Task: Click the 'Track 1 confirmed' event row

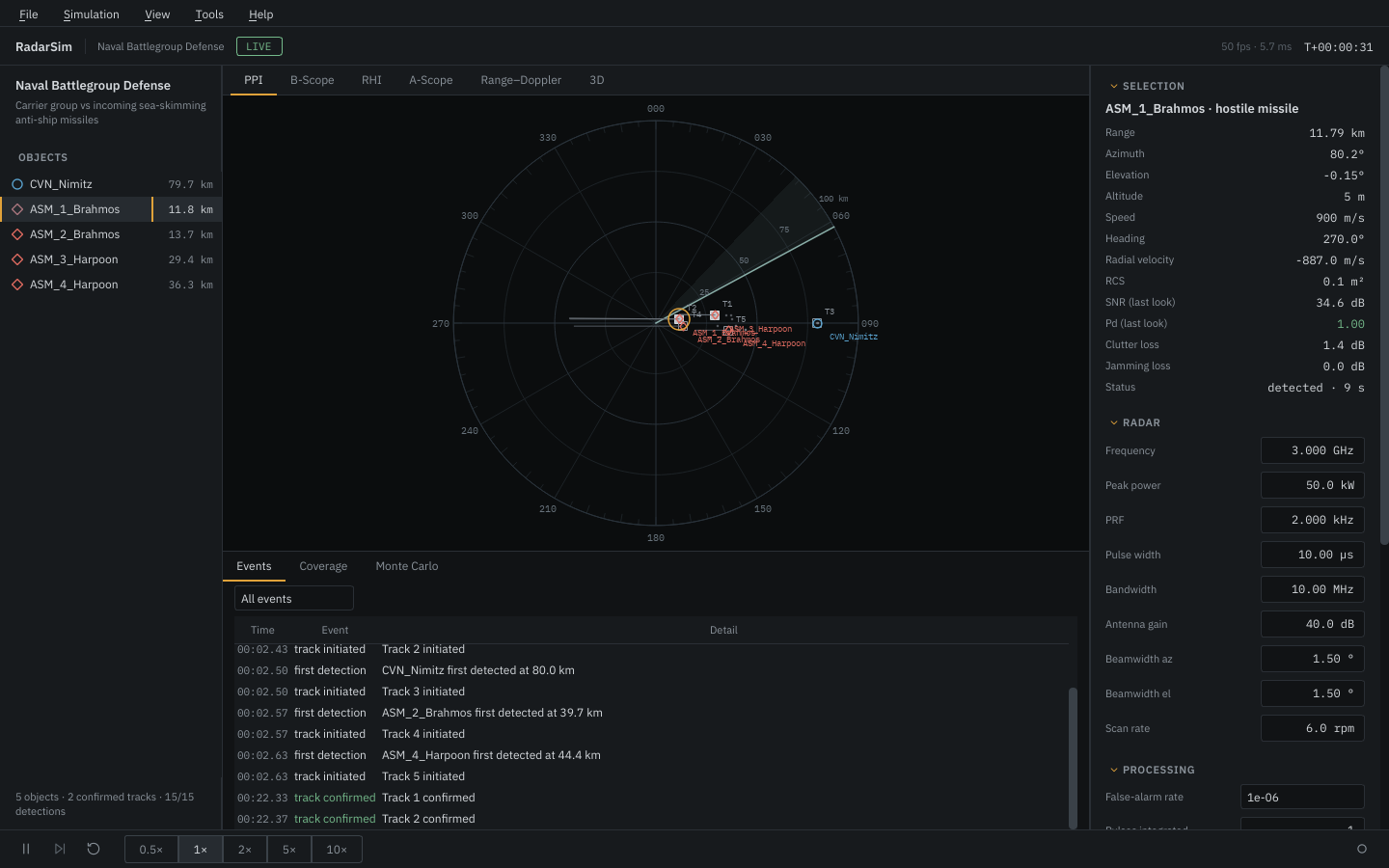Action: click(x=652, y=798)
